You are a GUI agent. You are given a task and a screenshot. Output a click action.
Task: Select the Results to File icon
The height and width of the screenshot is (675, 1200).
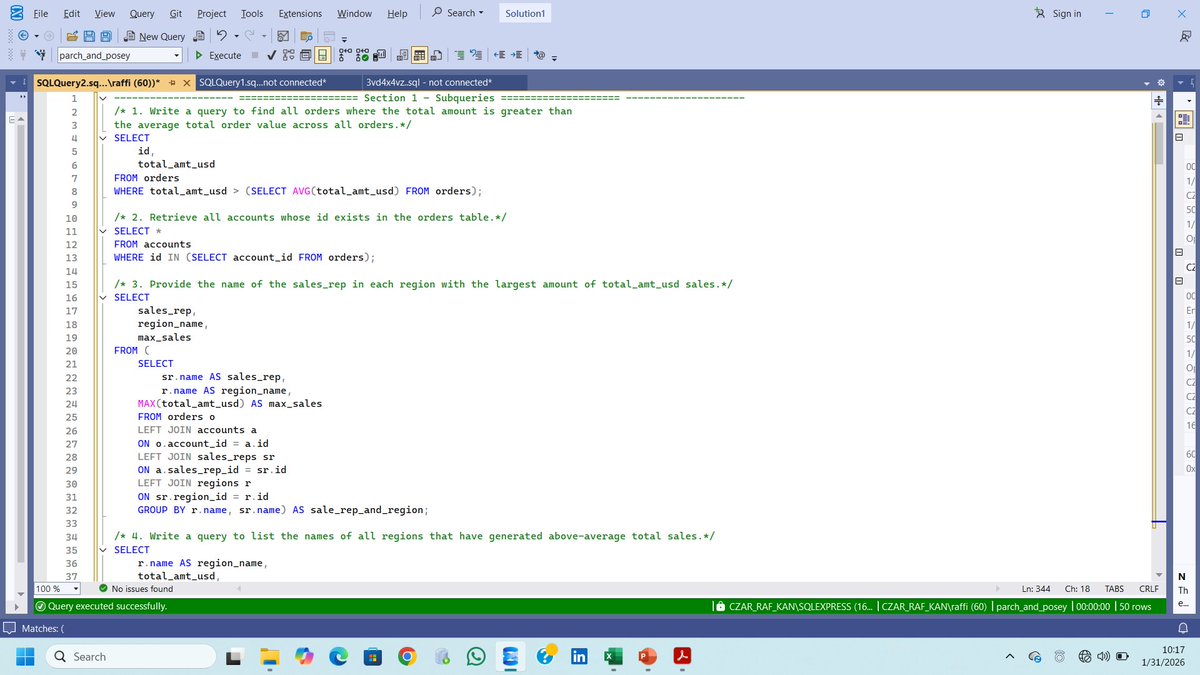tap(437, 56)
